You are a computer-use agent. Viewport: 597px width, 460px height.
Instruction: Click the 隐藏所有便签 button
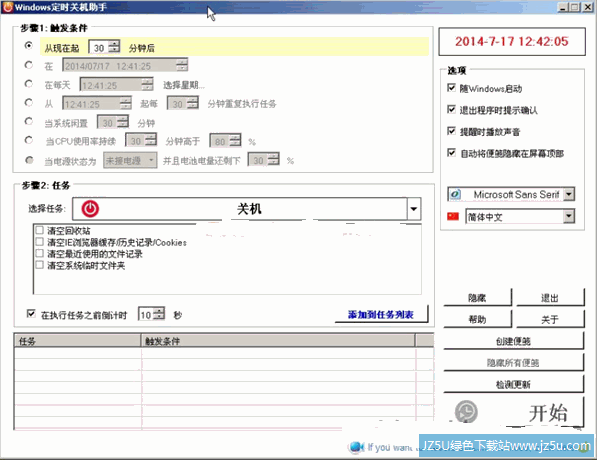(x=513, y=363)
